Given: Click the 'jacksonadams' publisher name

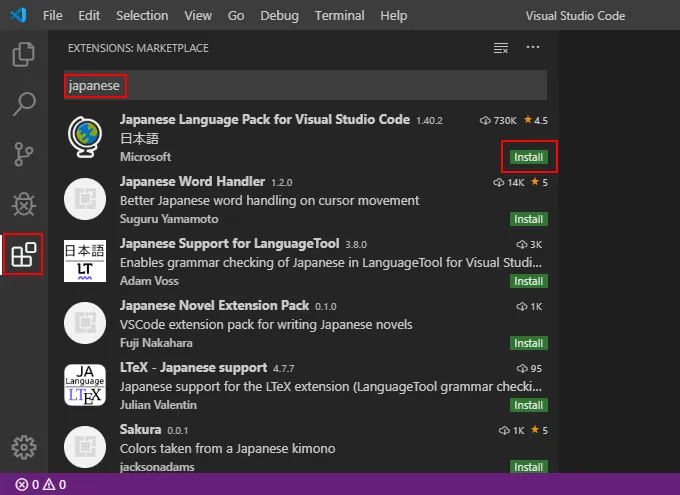Looking at the screenshot, I should [157, 467].
